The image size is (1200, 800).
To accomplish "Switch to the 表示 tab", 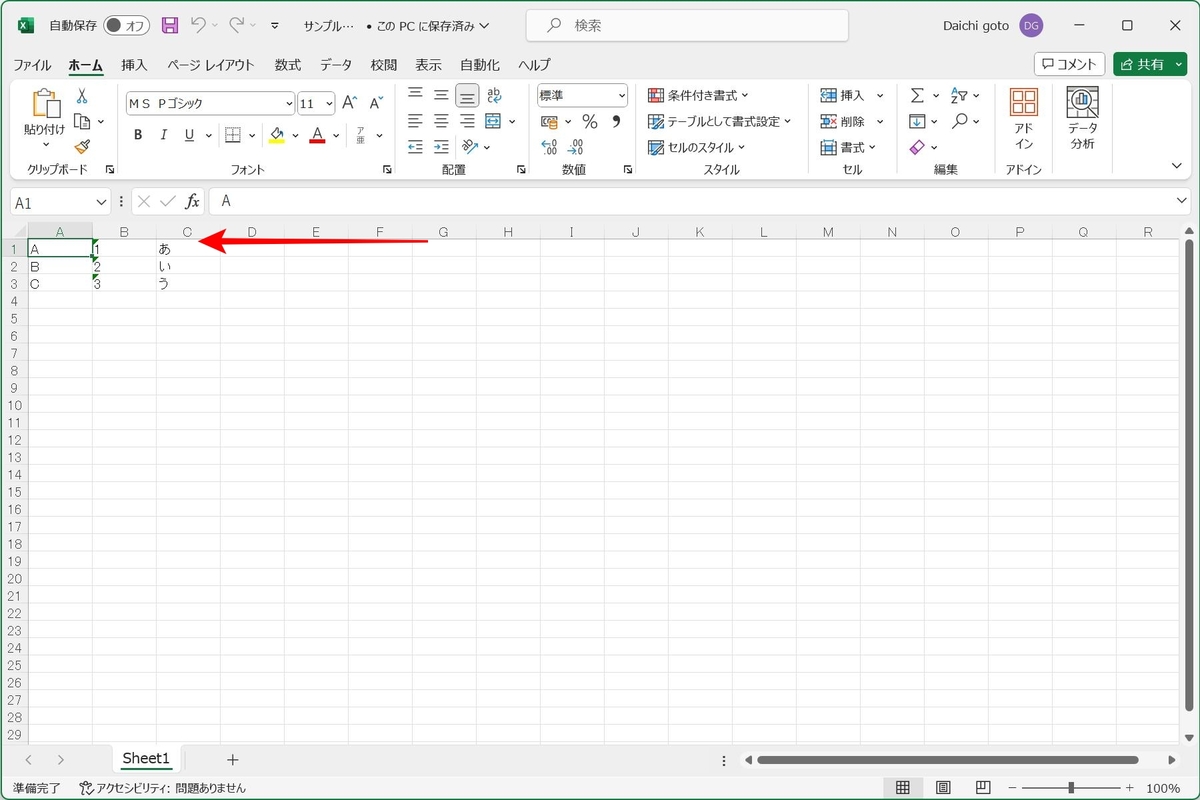I will coord(428,65).
